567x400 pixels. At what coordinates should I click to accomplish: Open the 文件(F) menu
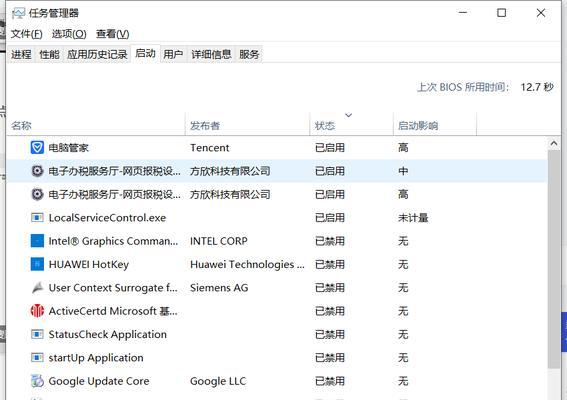[x=26, y=34]
